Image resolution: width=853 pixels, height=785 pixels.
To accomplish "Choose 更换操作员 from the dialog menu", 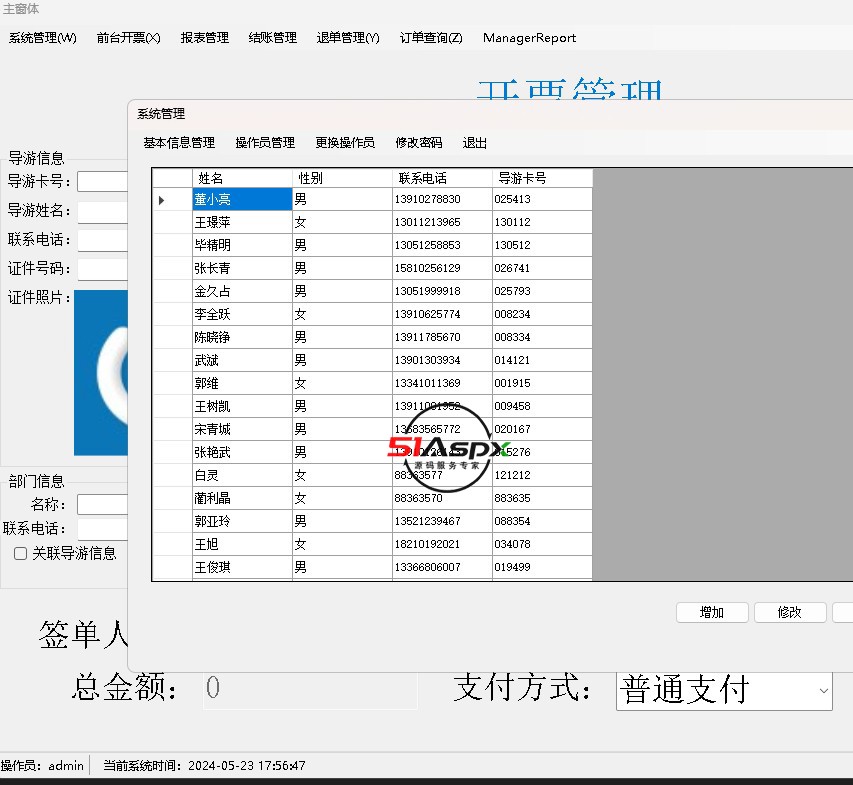I will pyautogui.click(x=345, y=143).
